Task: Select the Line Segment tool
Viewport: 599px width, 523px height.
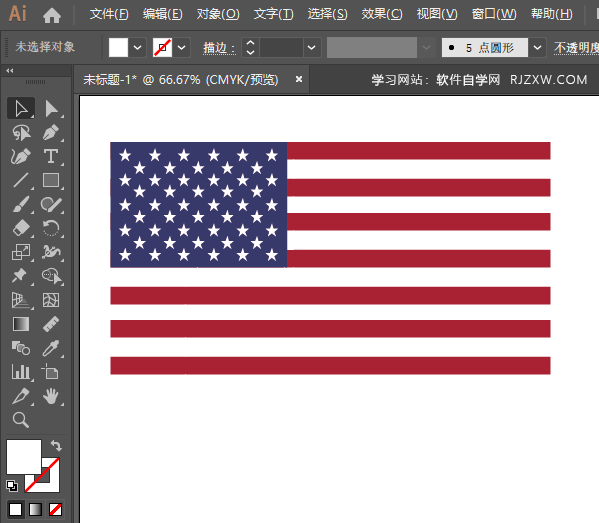Action: [21, 180]
